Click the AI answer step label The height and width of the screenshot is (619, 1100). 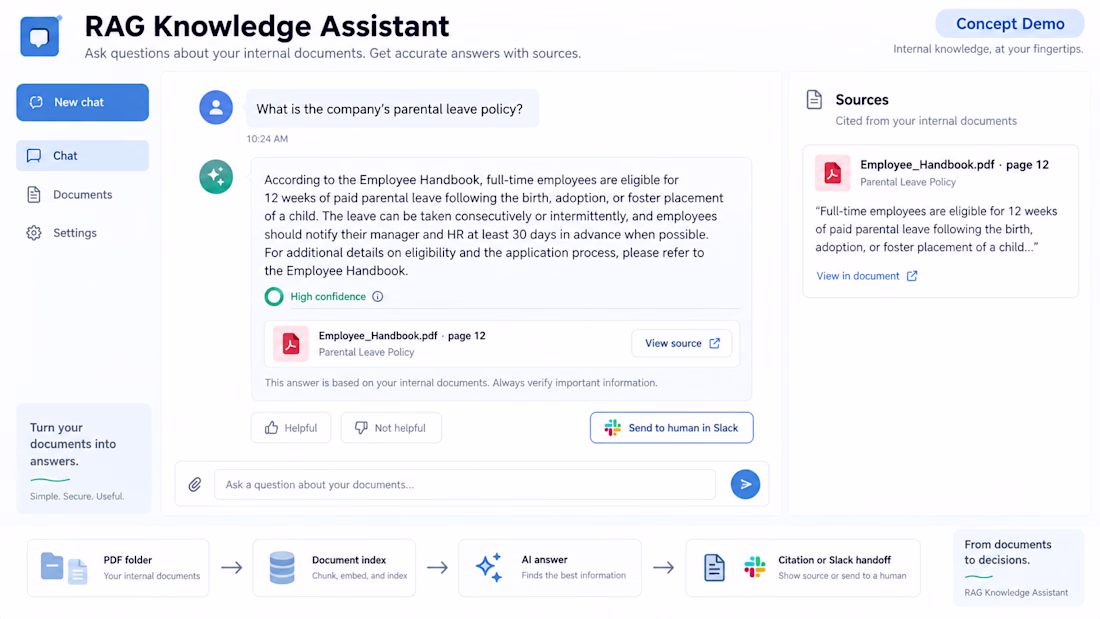[x=544, y=560]
